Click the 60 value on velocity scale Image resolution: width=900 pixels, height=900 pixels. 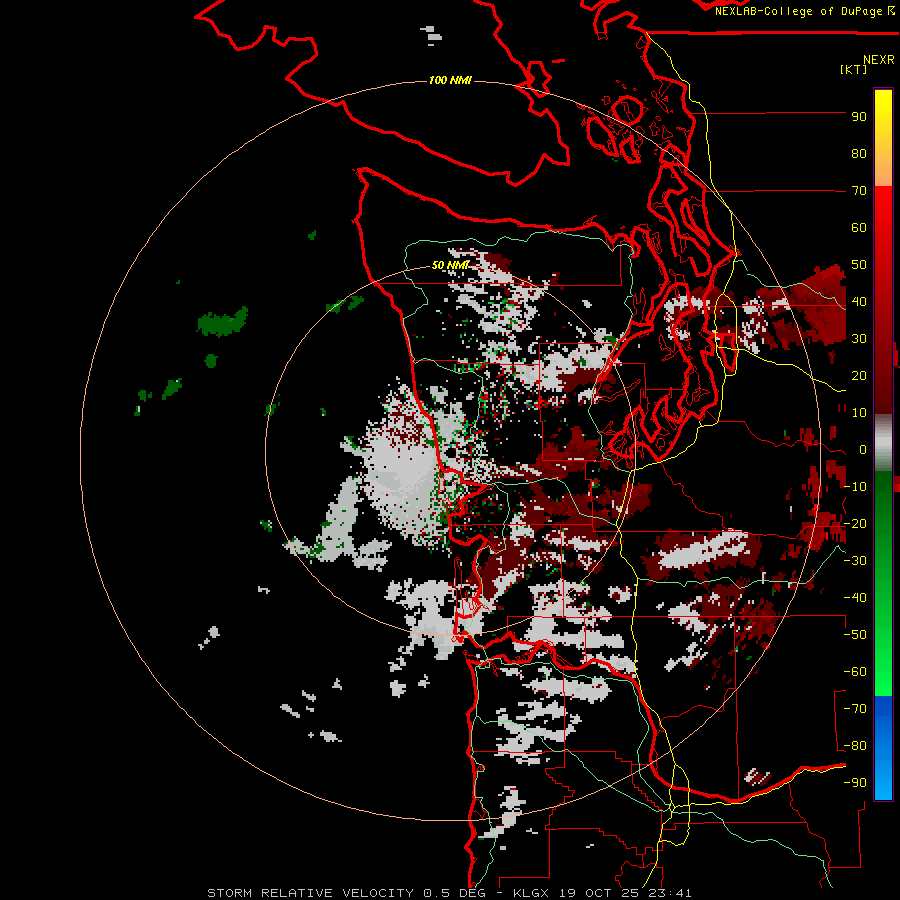[x=859, y=228]
